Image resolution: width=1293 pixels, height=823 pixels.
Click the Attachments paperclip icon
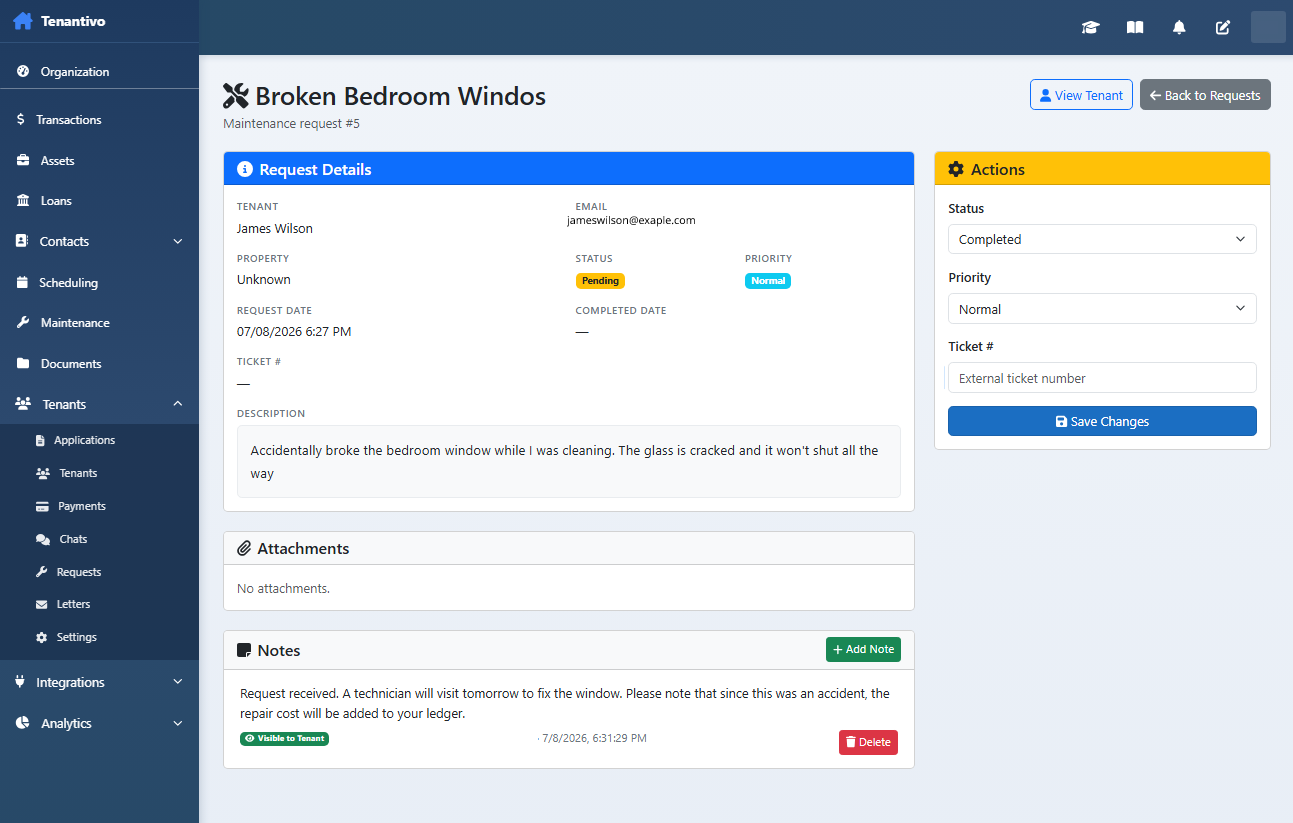pyautogui.click(x=244, y=549)
